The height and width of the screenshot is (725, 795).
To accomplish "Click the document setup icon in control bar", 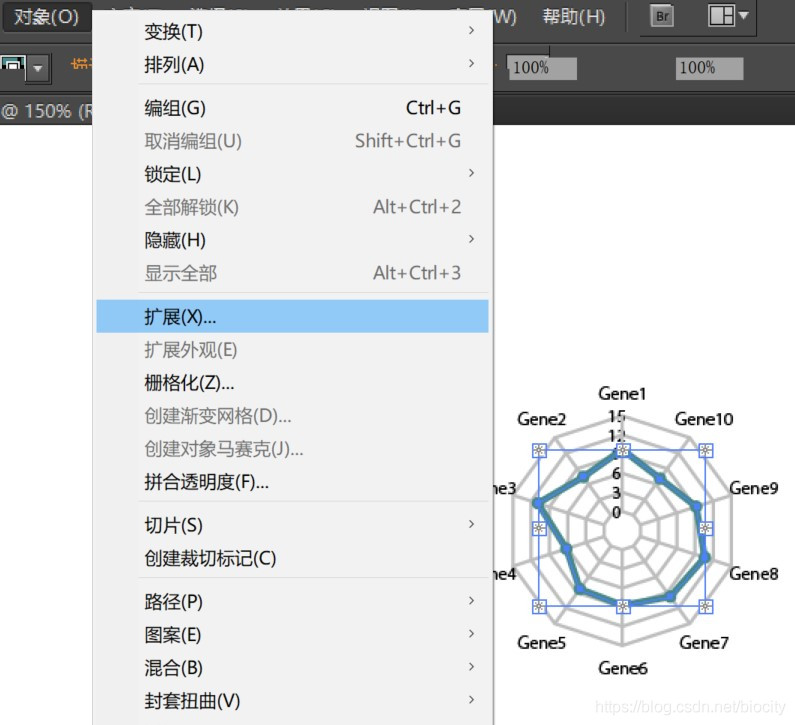I will [x=12, y=65].
